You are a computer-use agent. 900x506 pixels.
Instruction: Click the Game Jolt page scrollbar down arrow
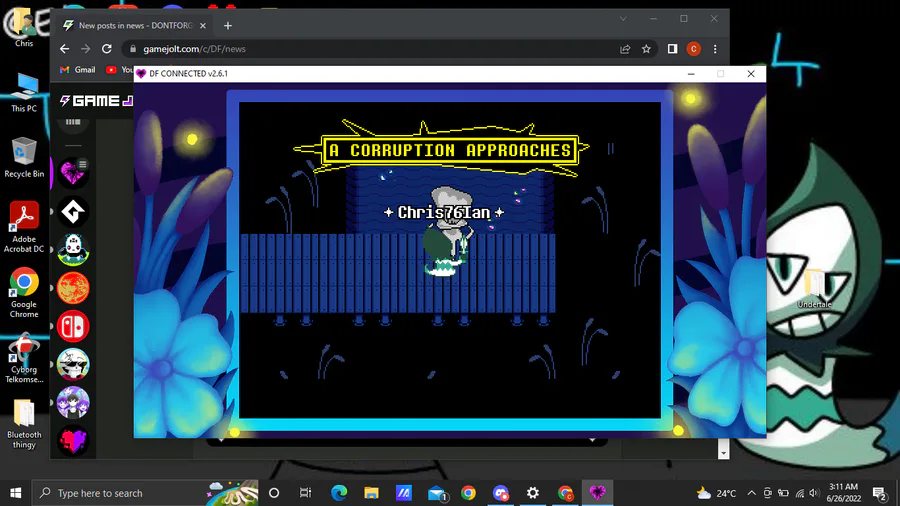(x=723, y=453)
